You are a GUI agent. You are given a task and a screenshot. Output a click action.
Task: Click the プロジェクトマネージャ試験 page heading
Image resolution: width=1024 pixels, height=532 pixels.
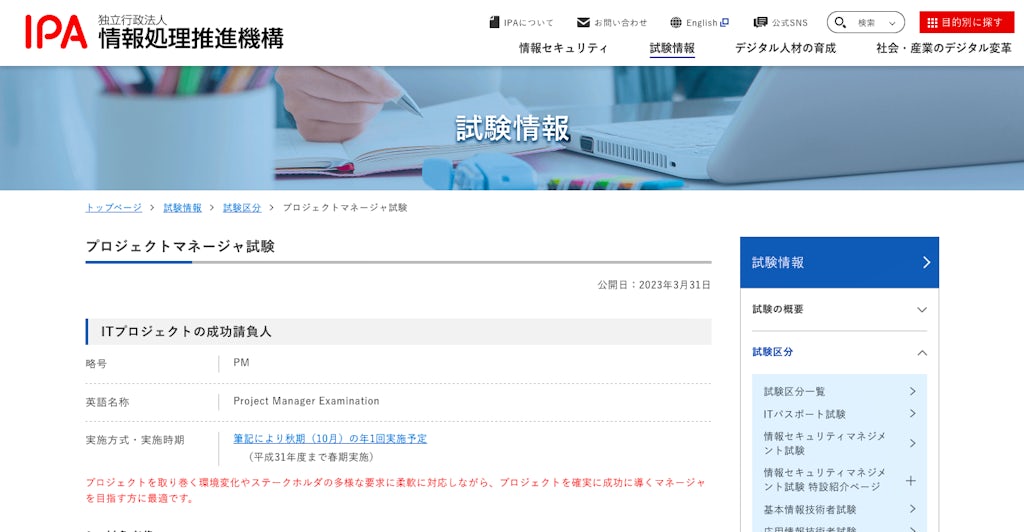click(180, 247)
